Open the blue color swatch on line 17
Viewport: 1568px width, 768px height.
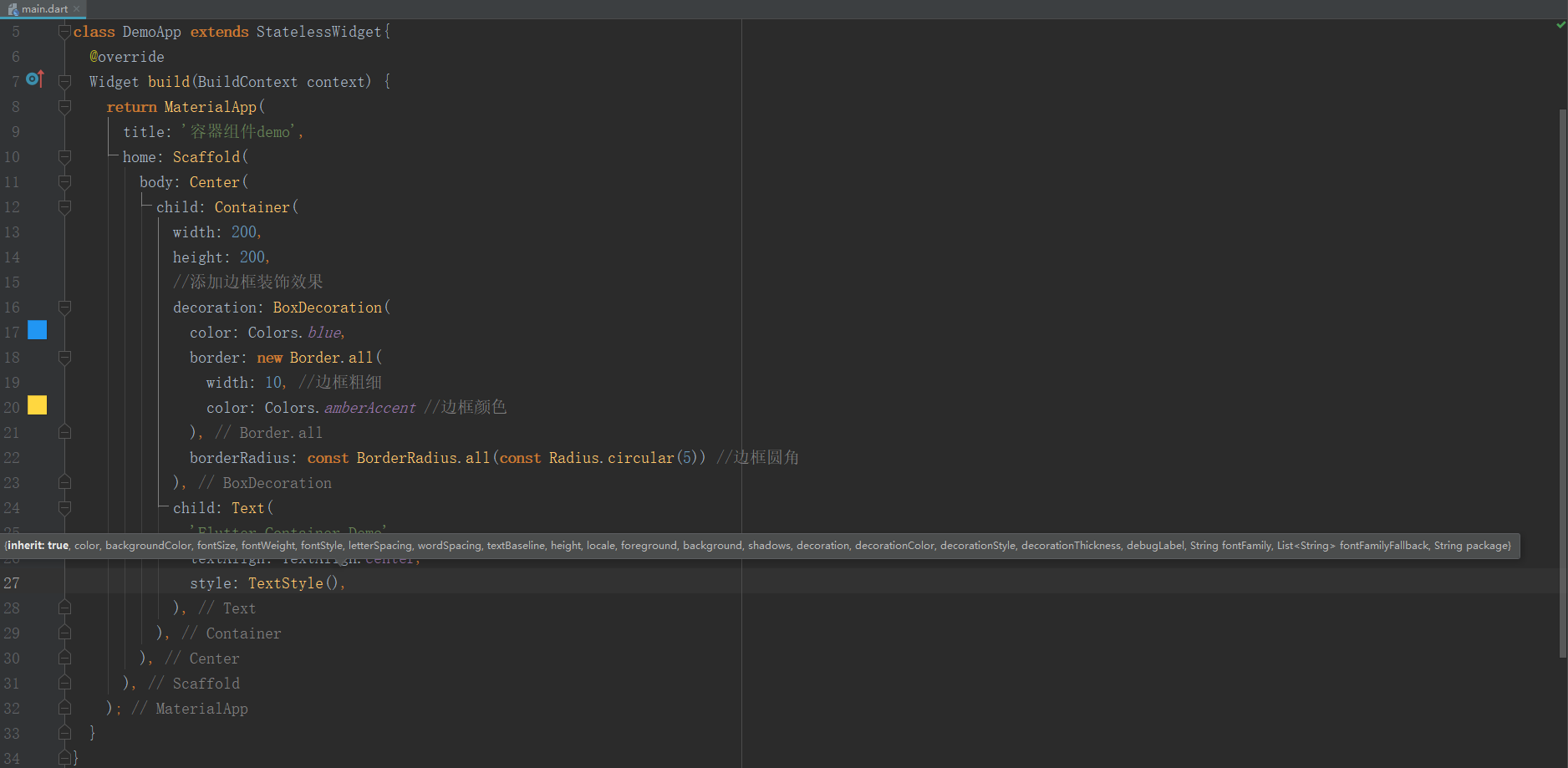point(38,330)
